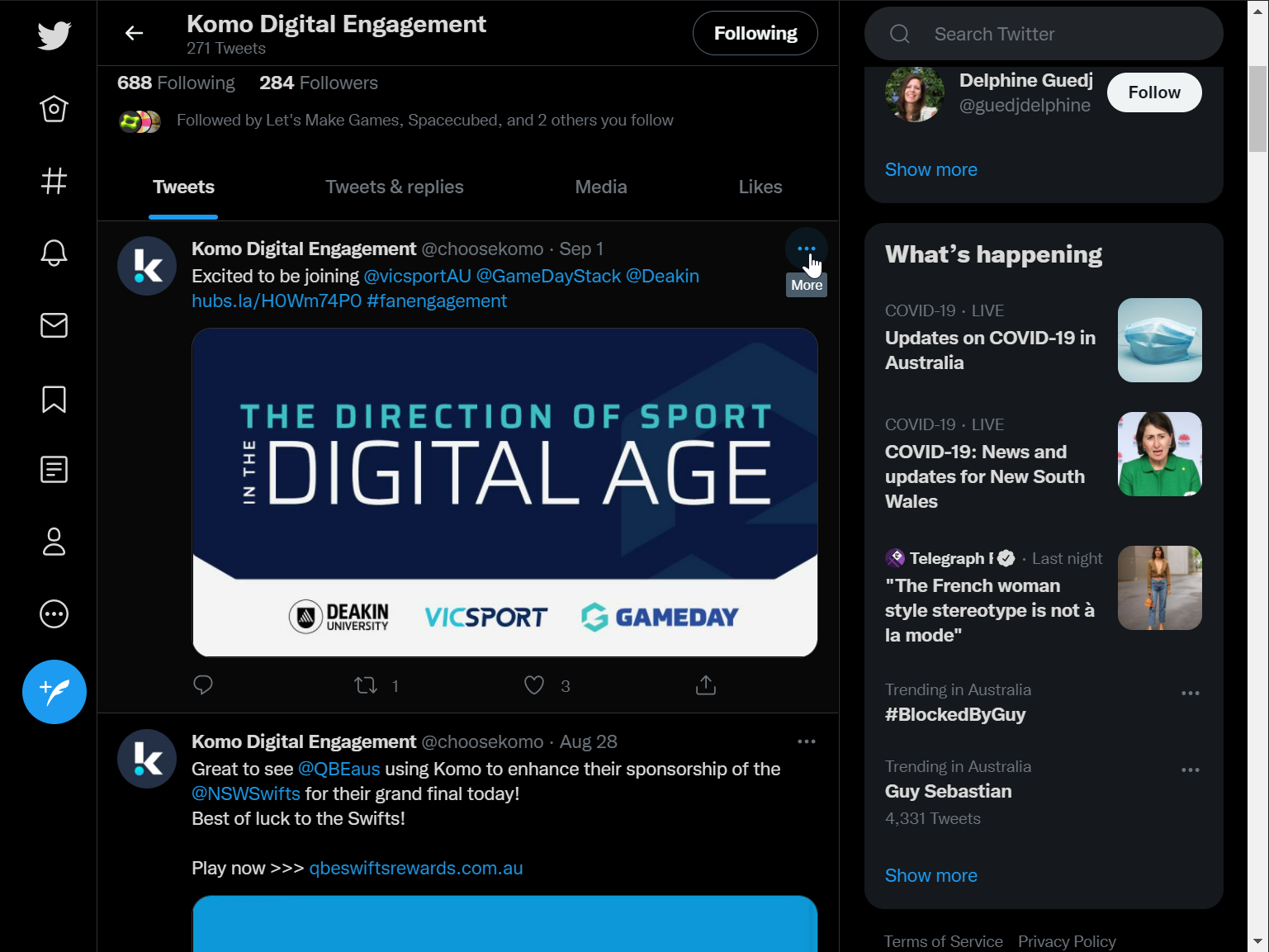Open Messages envelope icon

[x=54, y=325]
